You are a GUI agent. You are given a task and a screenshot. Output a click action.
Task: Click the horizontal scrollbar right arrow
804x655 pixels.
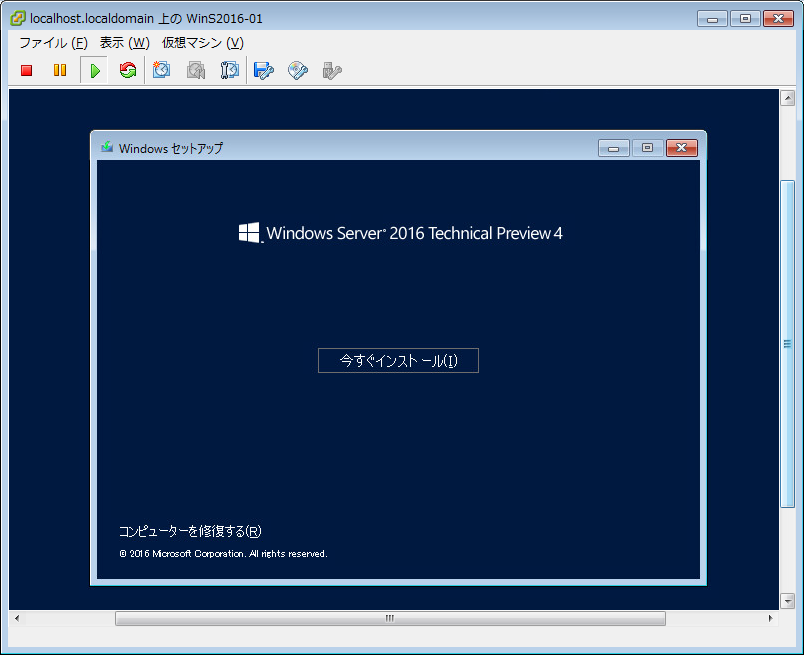[x=770, y=619]
